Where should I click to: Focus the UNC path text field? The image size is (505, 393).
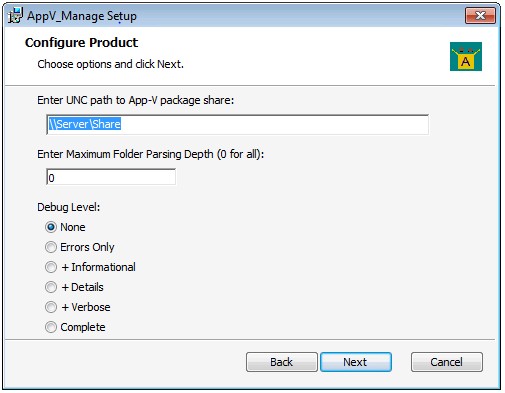tap(238, 124)
